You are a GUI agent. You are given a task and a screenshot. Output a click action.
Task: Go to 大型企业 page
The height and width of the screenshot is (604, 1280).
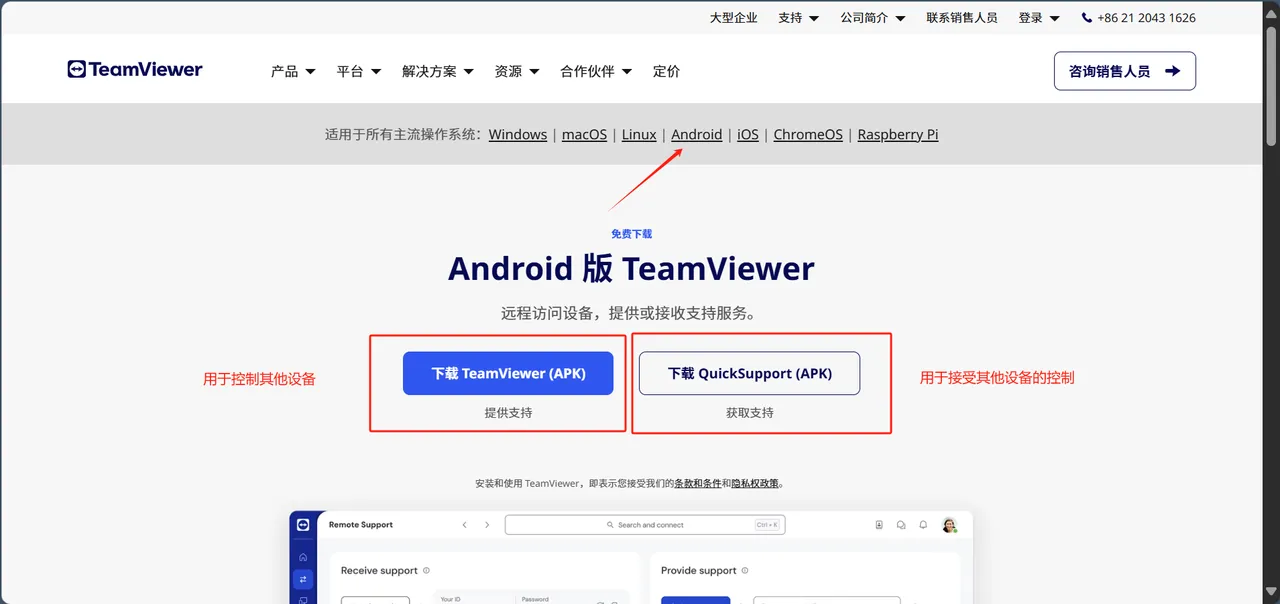coord(734,18)
